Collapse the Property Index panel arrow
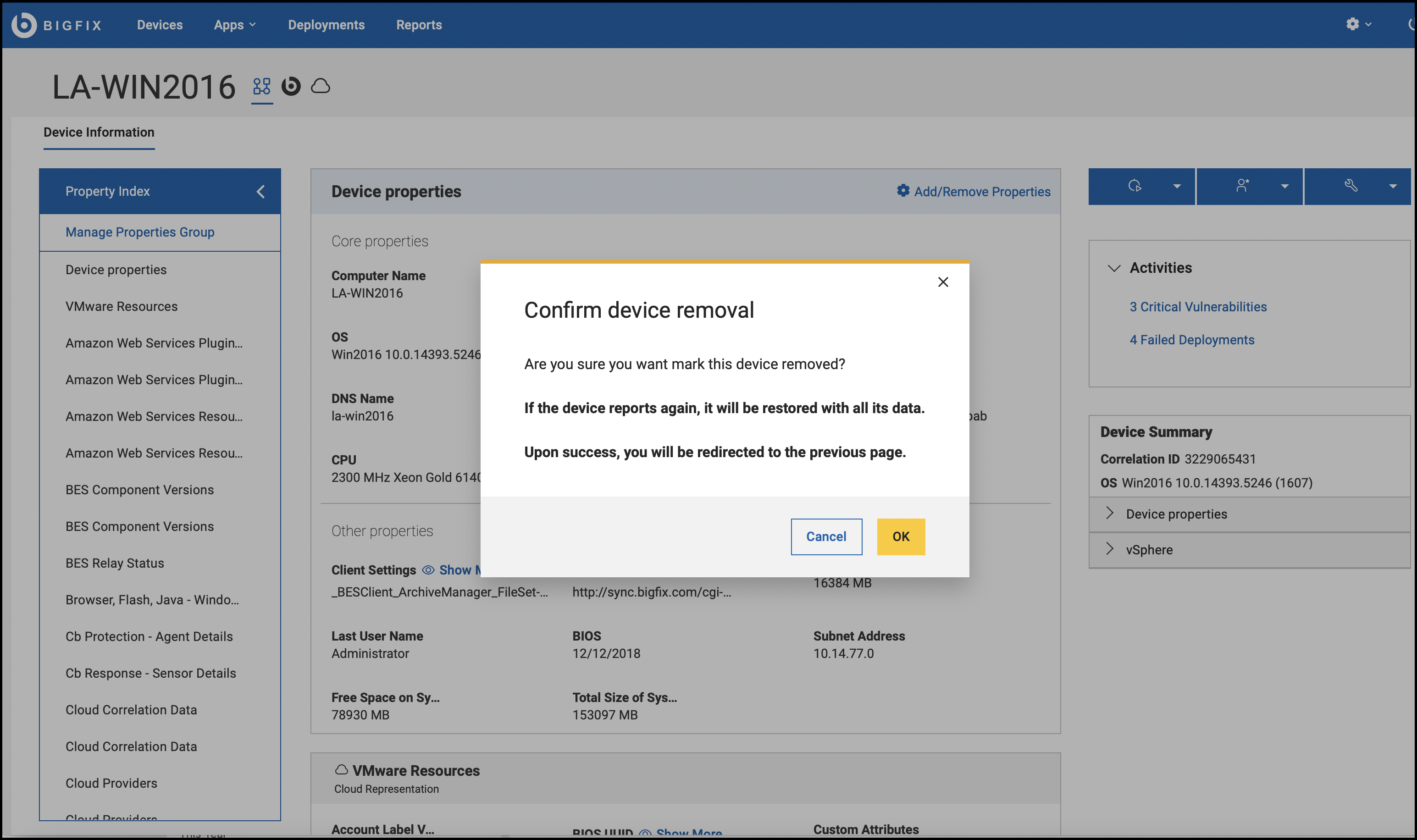 click(x=260, y=191)
